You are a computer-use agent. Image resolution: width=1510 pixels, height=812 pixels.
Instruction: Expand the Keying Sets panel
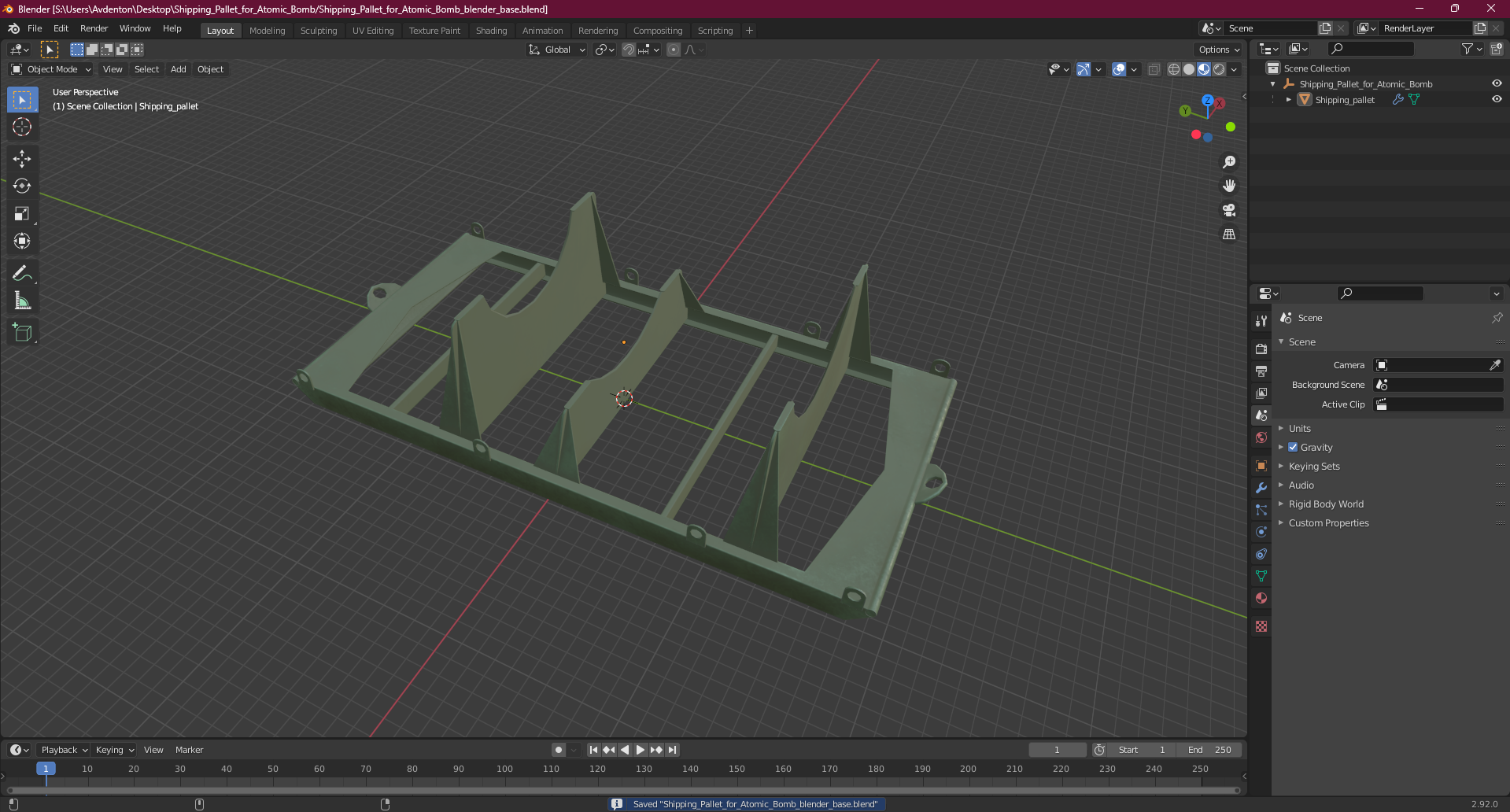(1314, 466)
